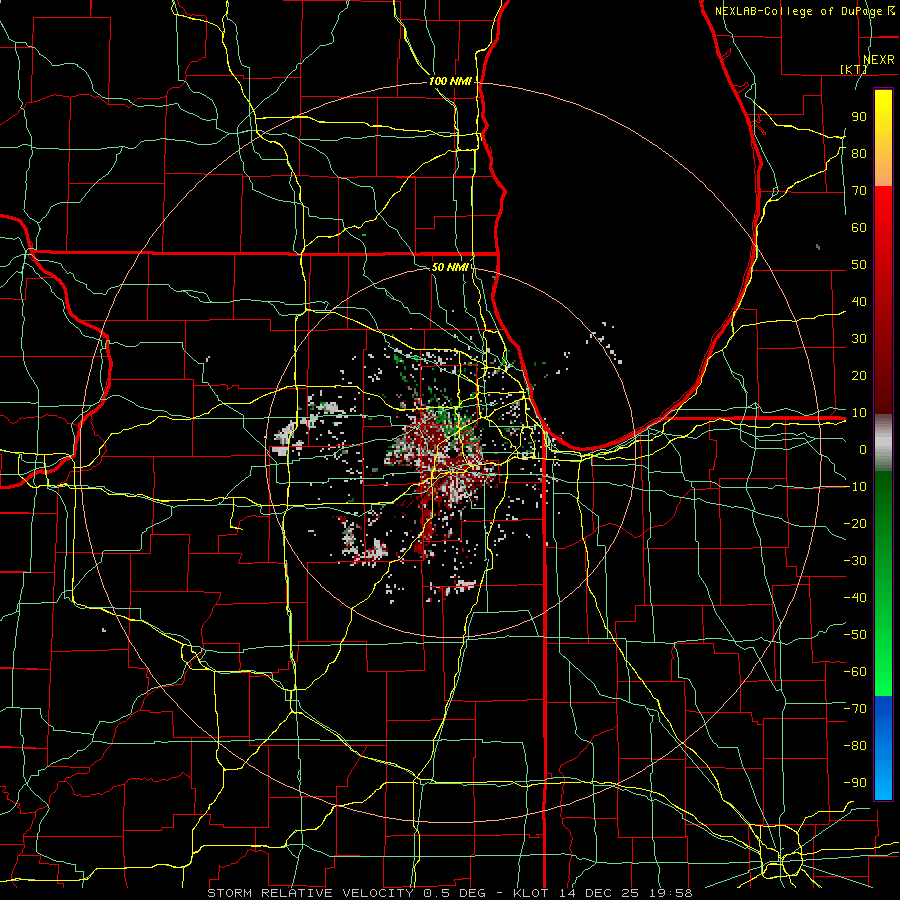Click the 70 value on velocity scale
Viewport: 900px width, 900px height.
[859, 191]
